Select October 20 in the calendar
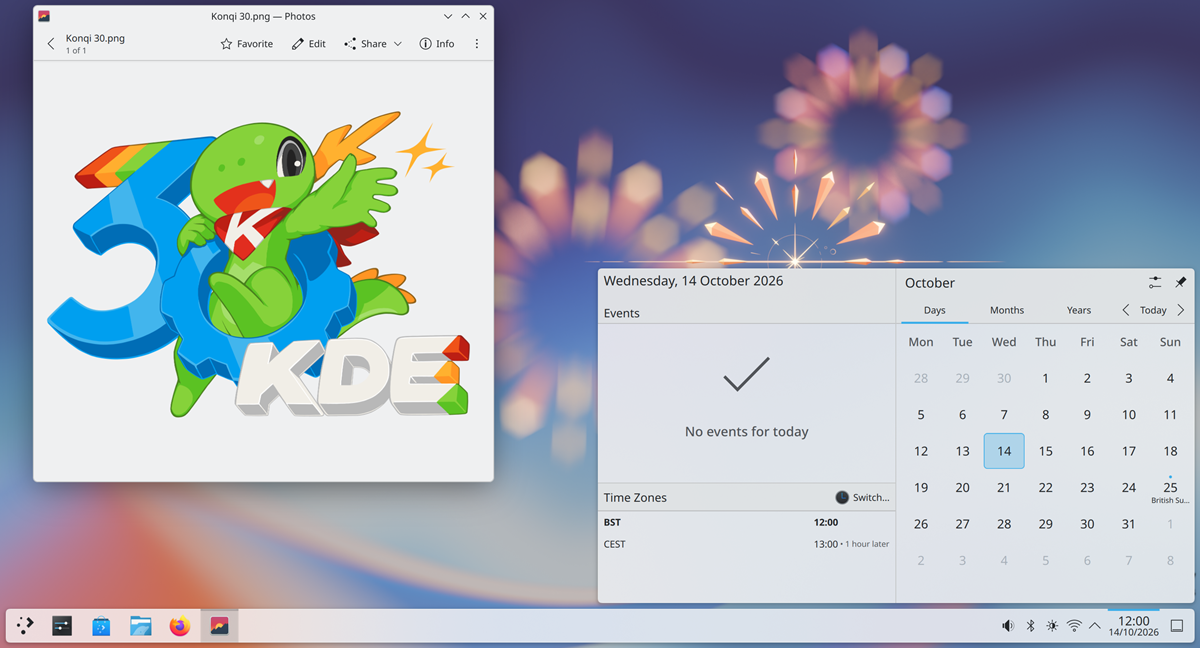 tap(962, 488)
